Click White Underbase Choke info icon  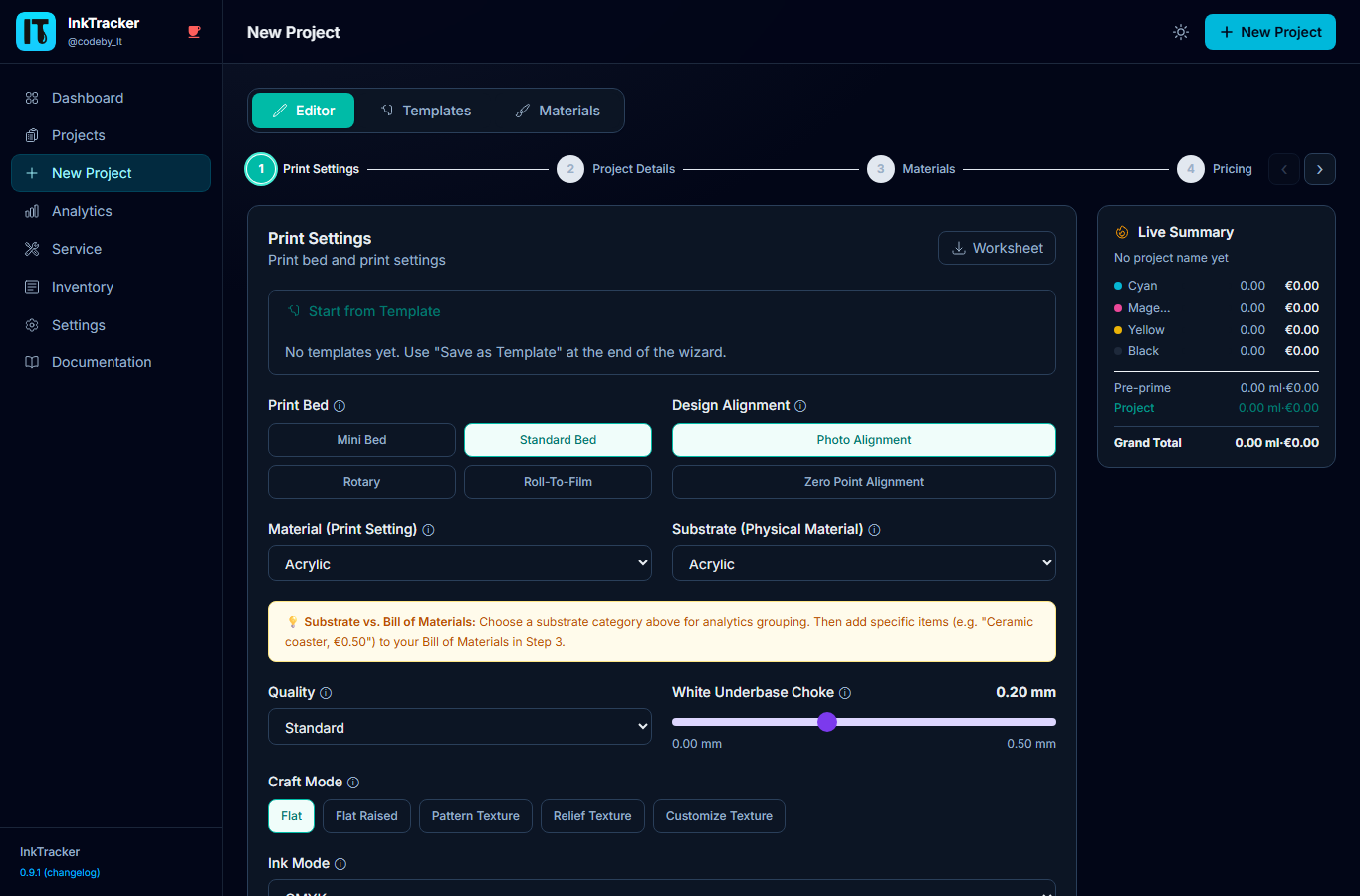click(845, 693)
